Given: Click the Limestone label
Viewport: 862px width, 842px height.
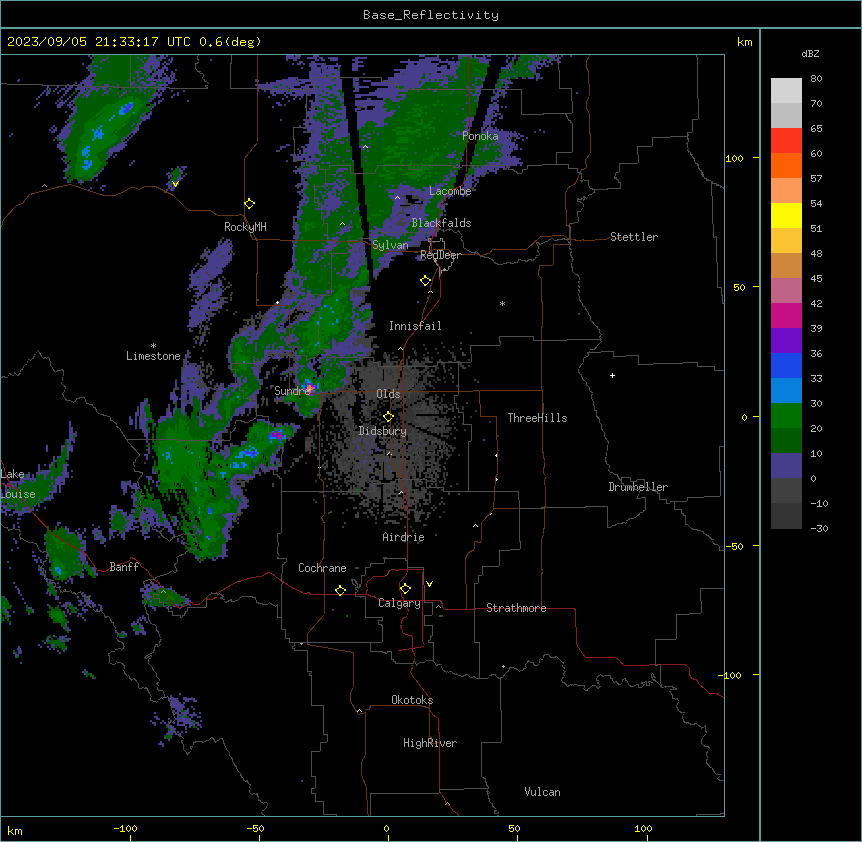Looking at the screenshot, I should click(153, 356).
